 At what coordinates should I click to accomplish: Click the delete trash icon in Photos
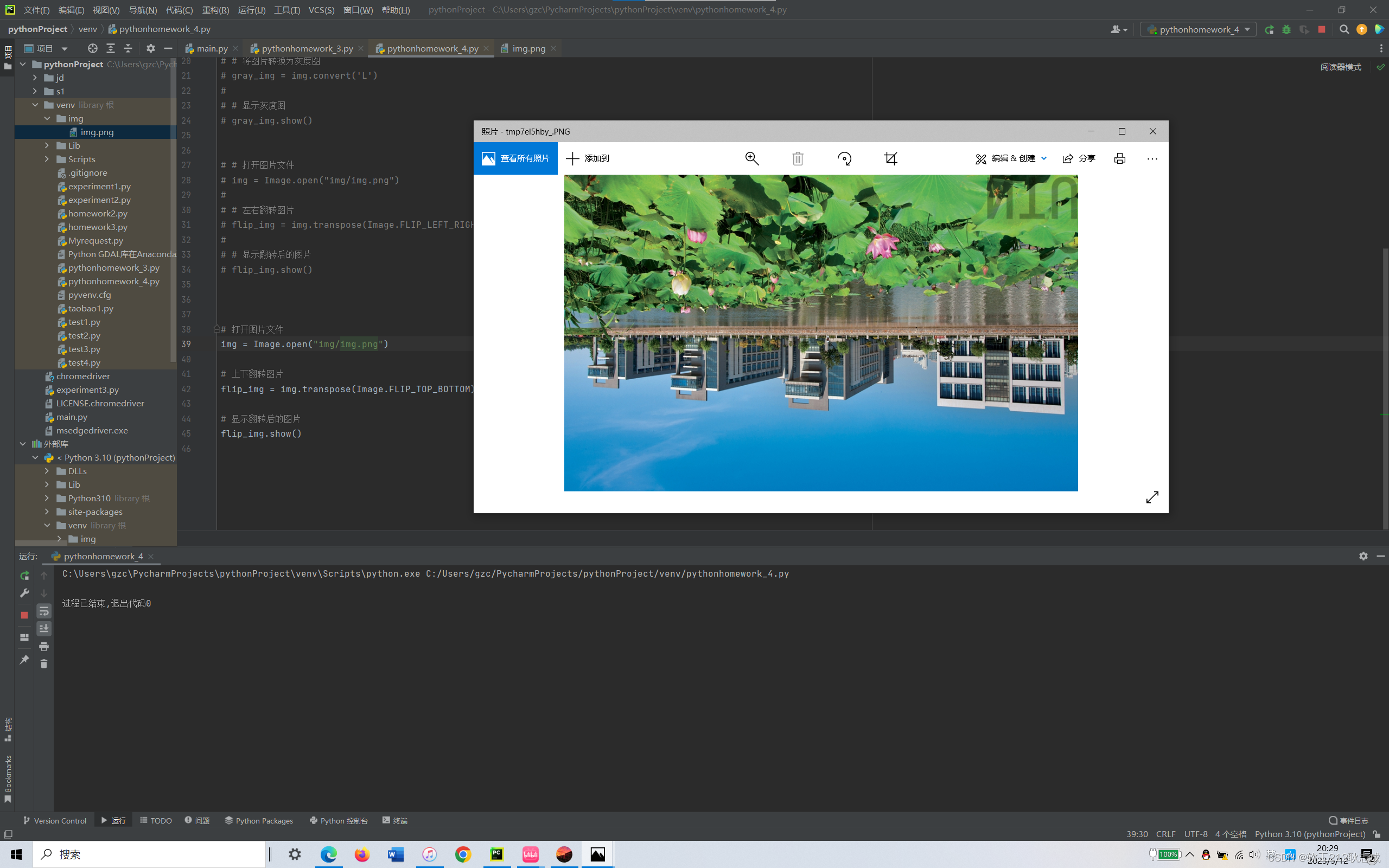tap(798, 158)
